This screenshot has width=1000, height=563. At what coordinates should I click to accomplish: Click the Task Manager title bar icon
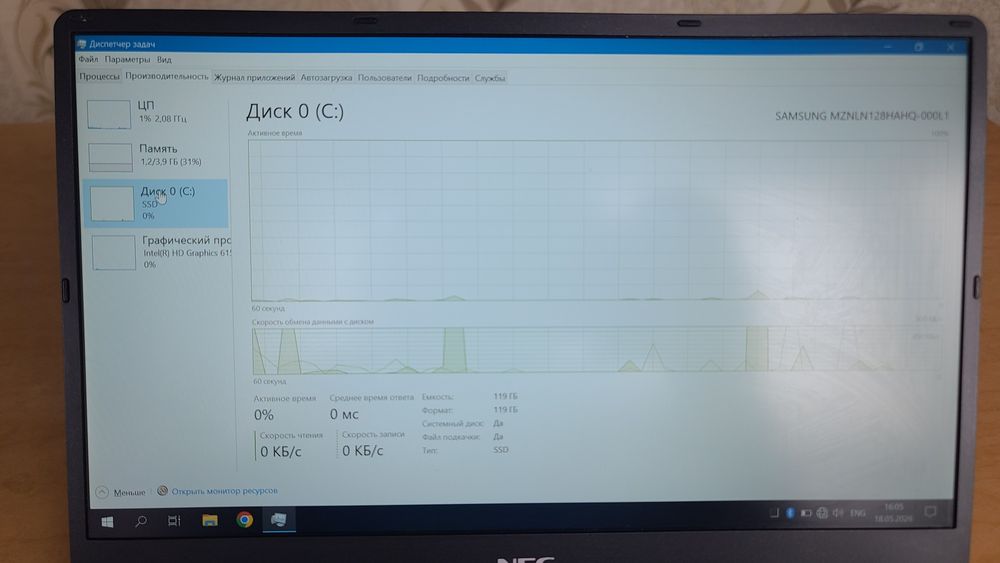82,44
